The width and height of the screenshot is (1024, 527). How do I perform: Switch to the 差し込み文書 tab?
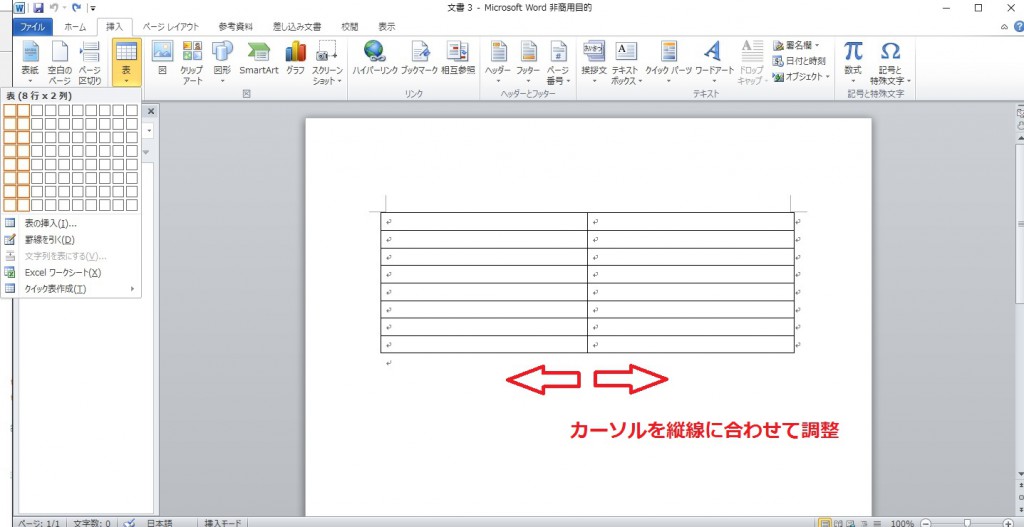297,27
